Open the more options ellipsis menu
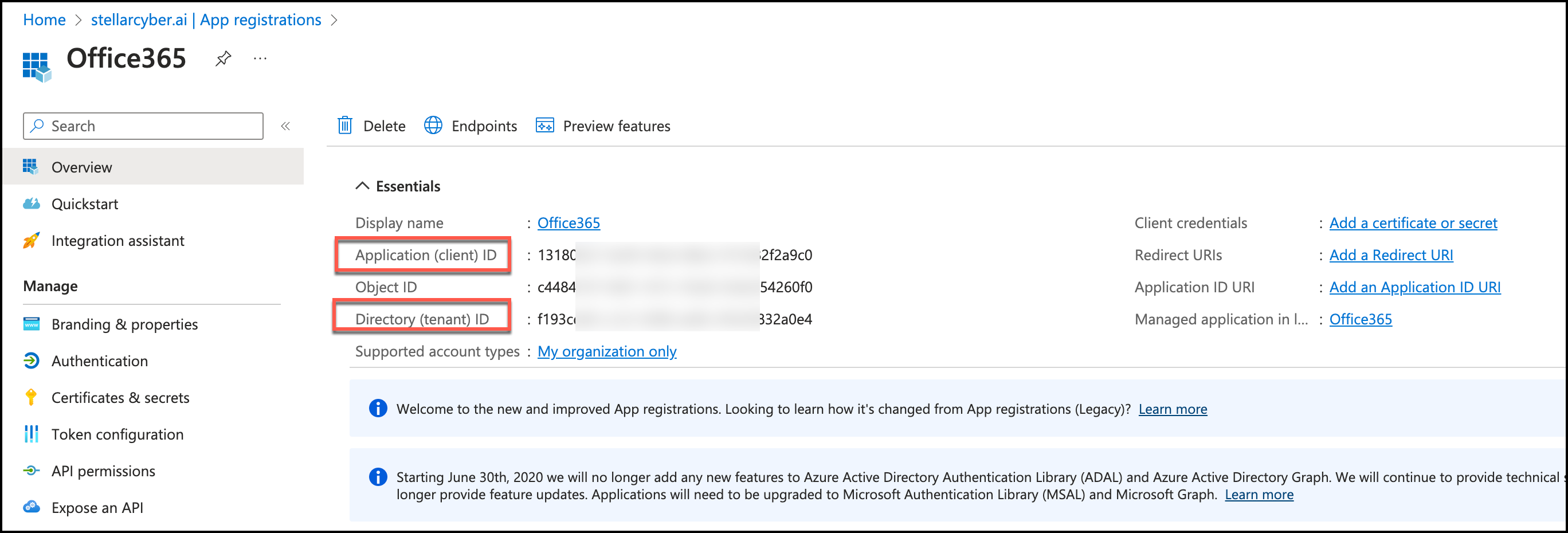Viewport: 1568px width, 533px height. 260,58
